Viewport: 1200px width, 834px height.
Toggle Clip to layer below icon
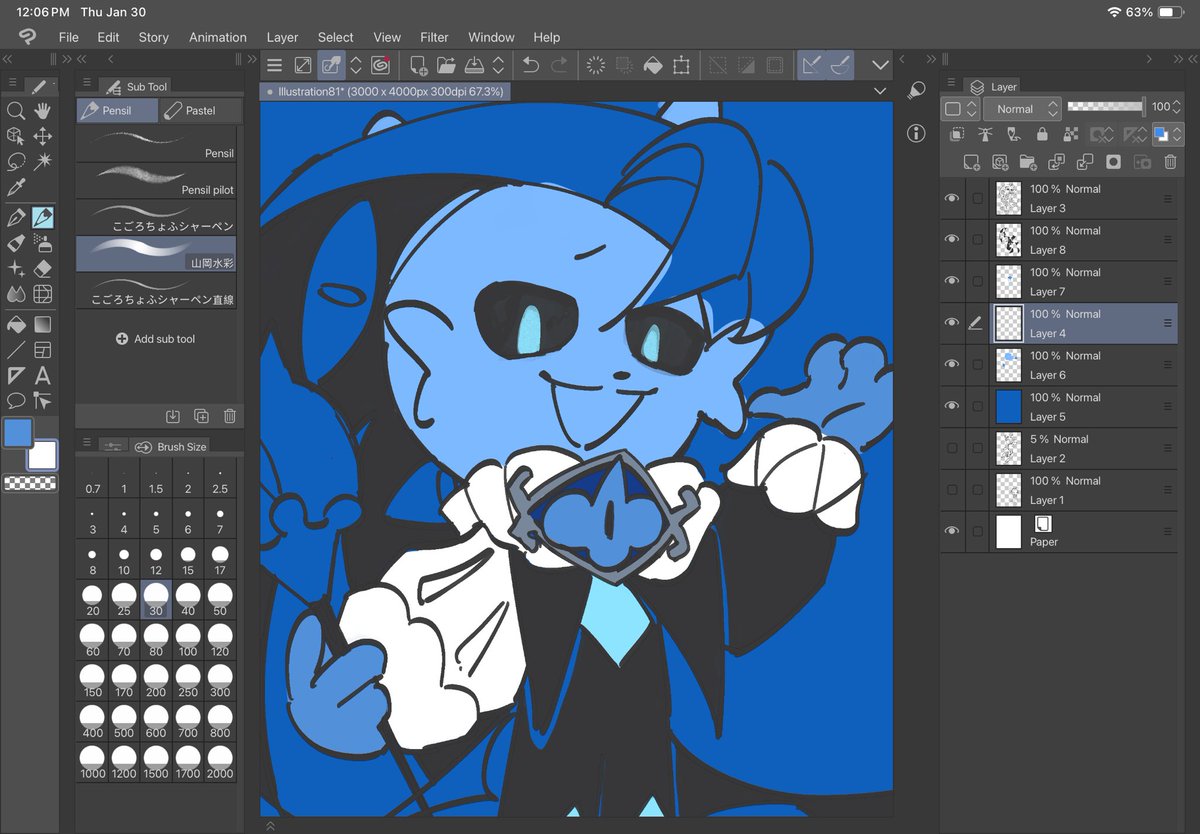[x=957, y=134]
